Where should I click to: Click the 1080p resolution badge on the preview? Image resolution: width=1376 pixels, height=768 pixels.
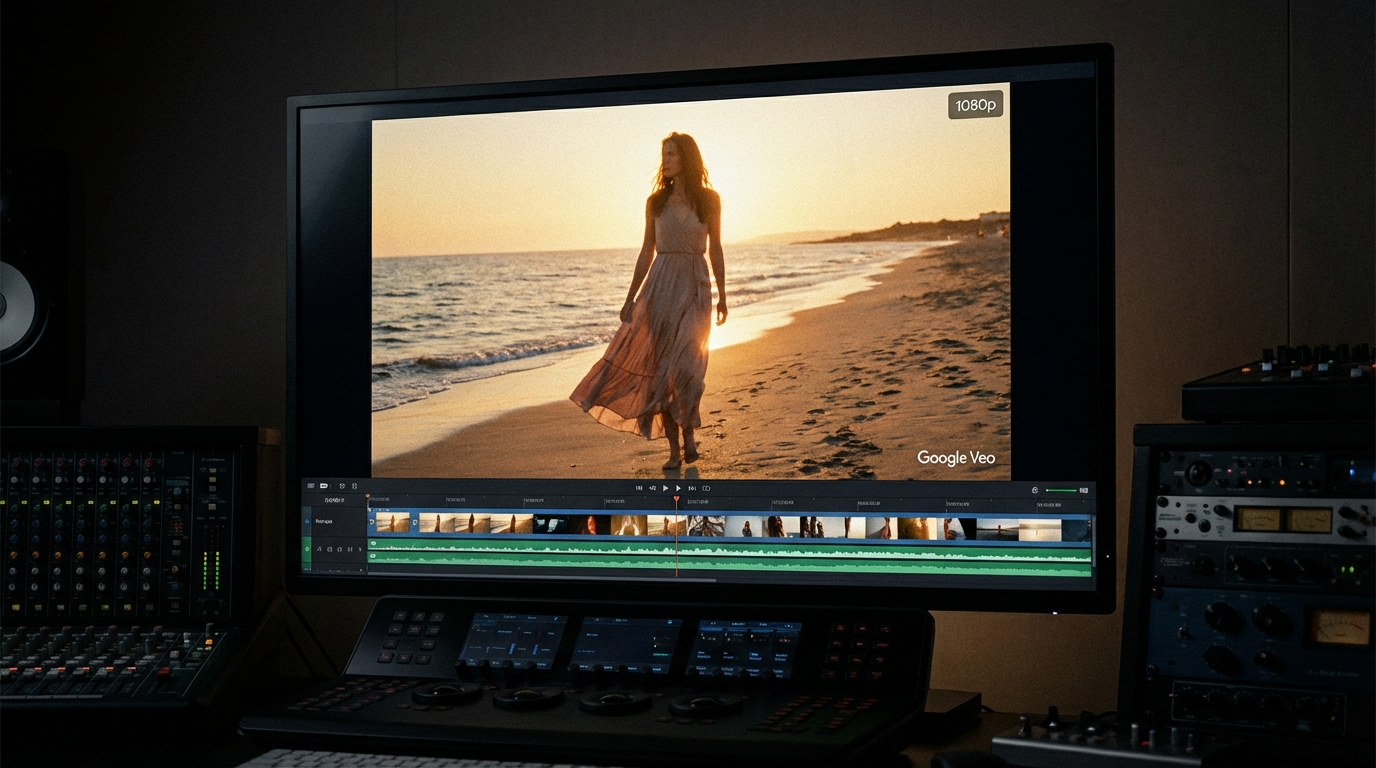[x=975, y=105]
